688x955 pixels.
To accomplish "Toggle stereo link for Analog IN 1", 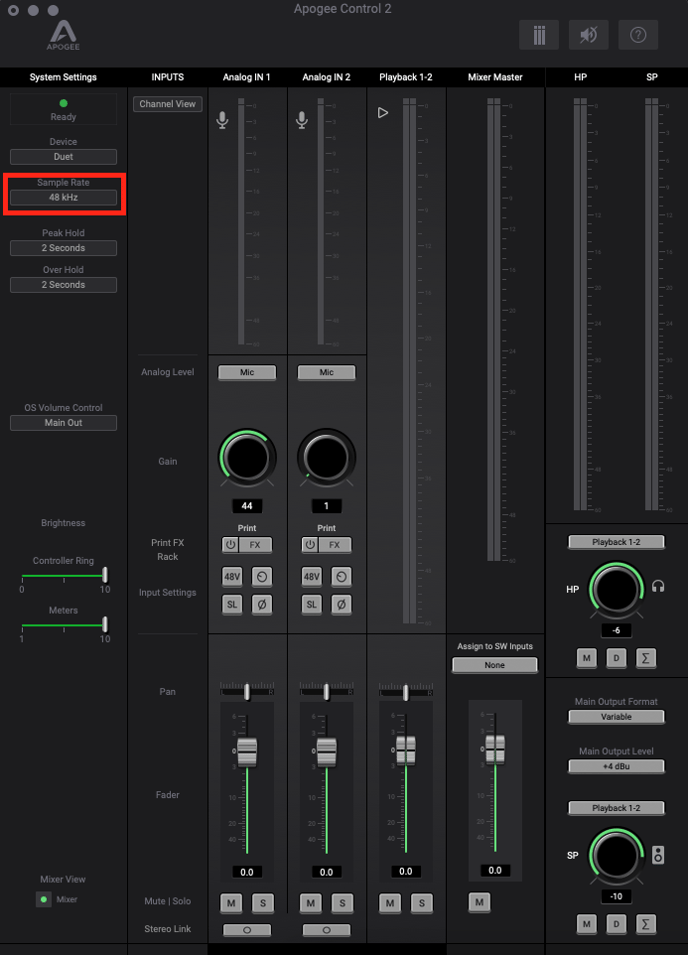I will coord(247,930).
